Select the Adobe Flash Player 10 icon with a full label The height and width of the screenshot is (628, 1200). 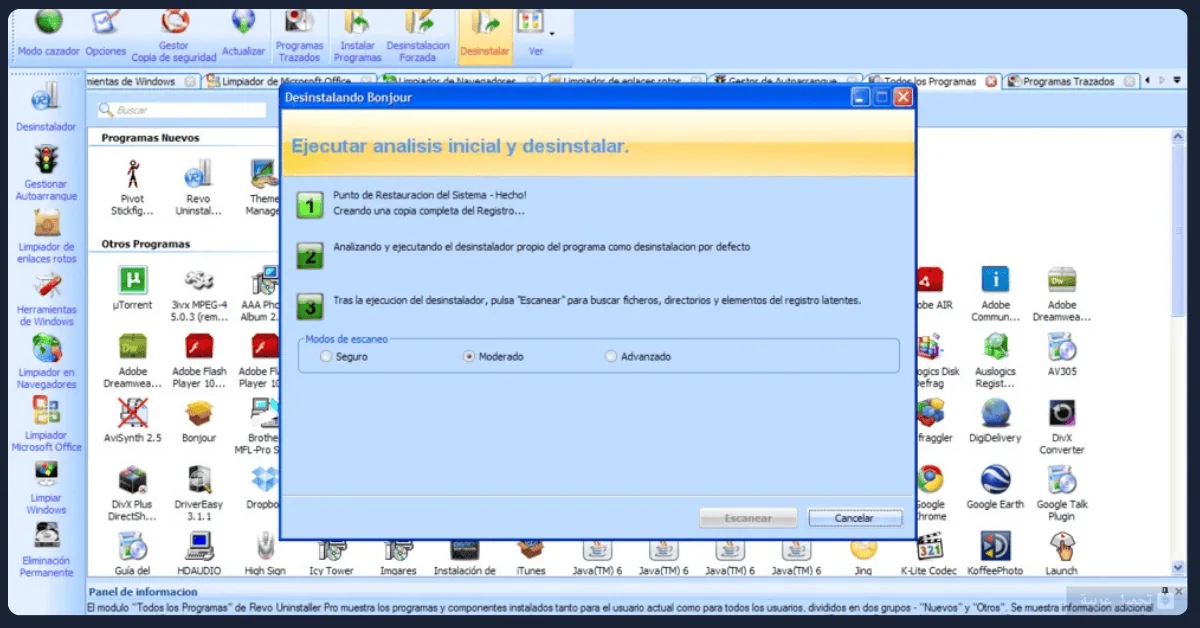pyautogui.click(x=198, y=361)
